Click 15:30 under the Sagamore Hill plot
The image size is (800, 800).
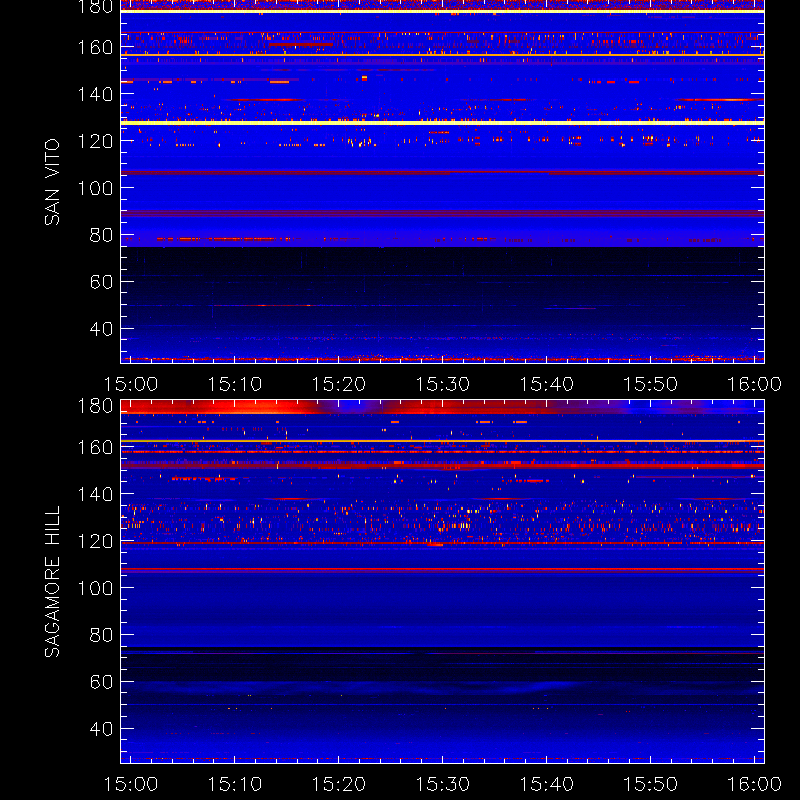pos(442,784)
